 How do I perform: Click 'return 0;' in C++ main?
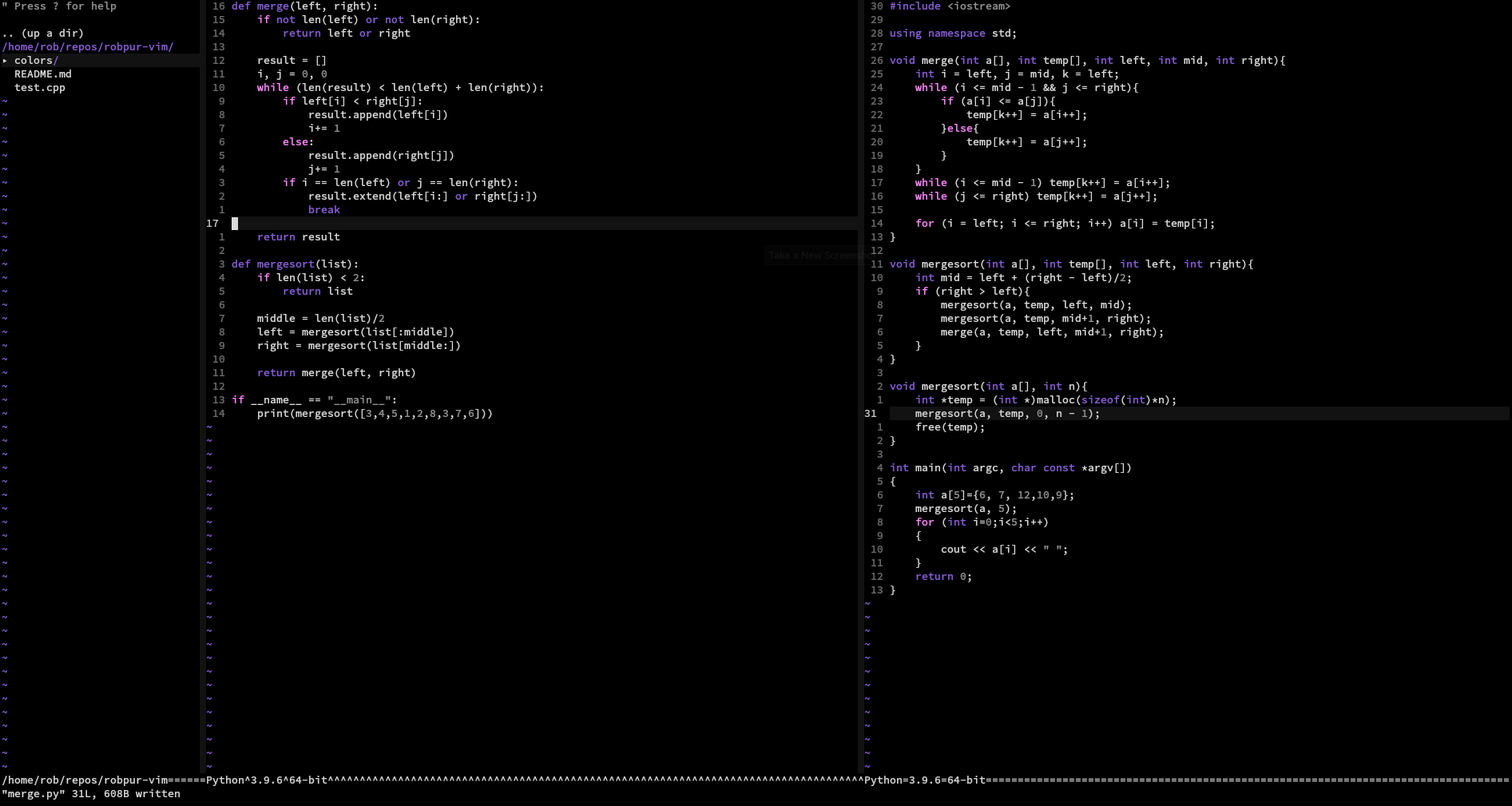944,577
